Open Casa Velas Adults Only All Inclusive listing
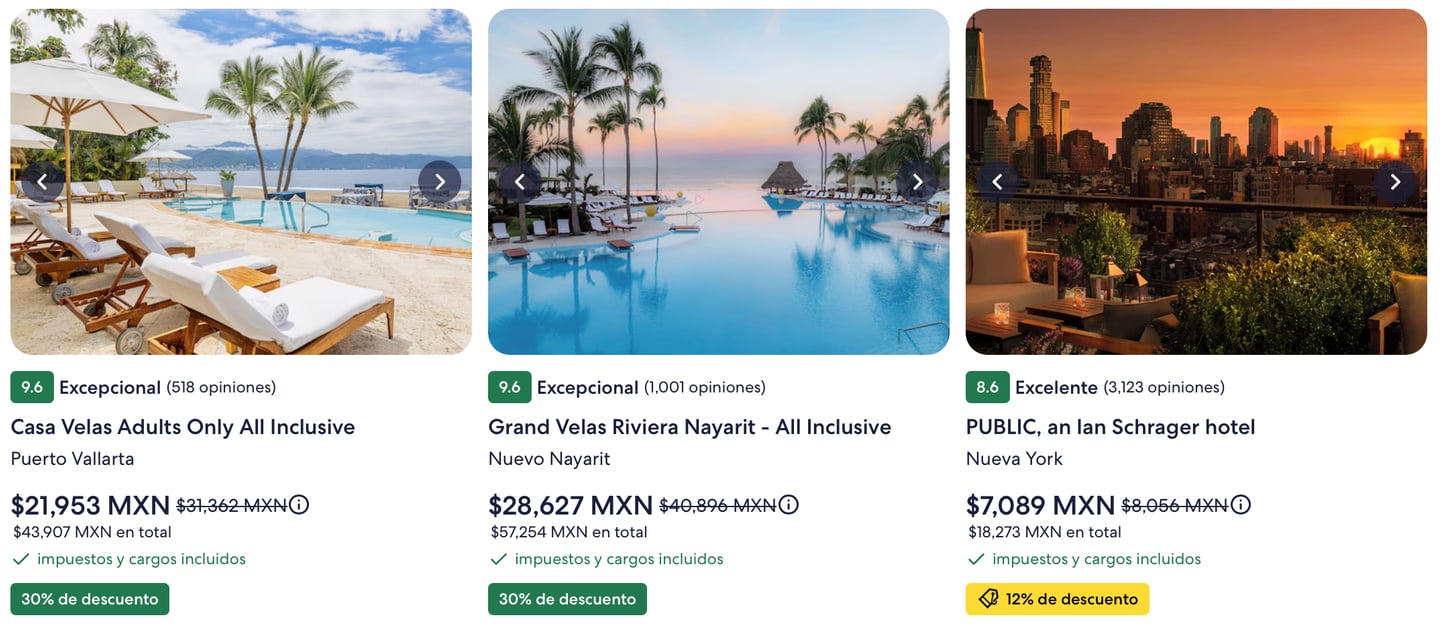 pos(183,427)
